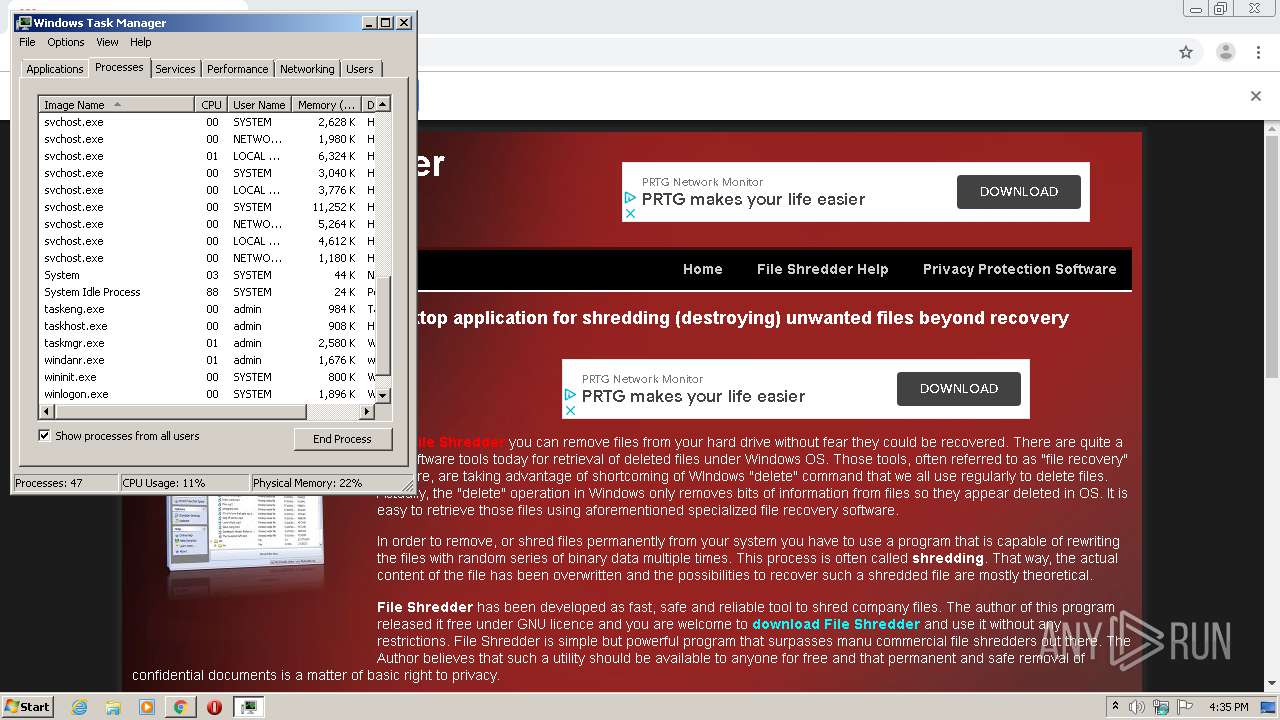Close the lower PRTG ad with X

(x=570, y=410)
